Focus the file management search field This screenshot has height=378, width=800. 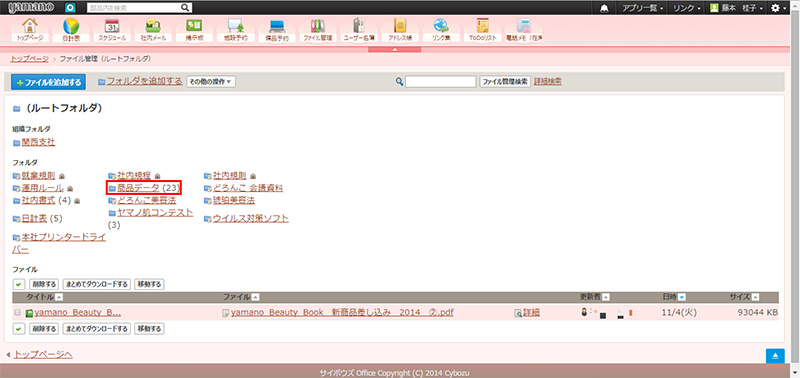coord(440,82)
